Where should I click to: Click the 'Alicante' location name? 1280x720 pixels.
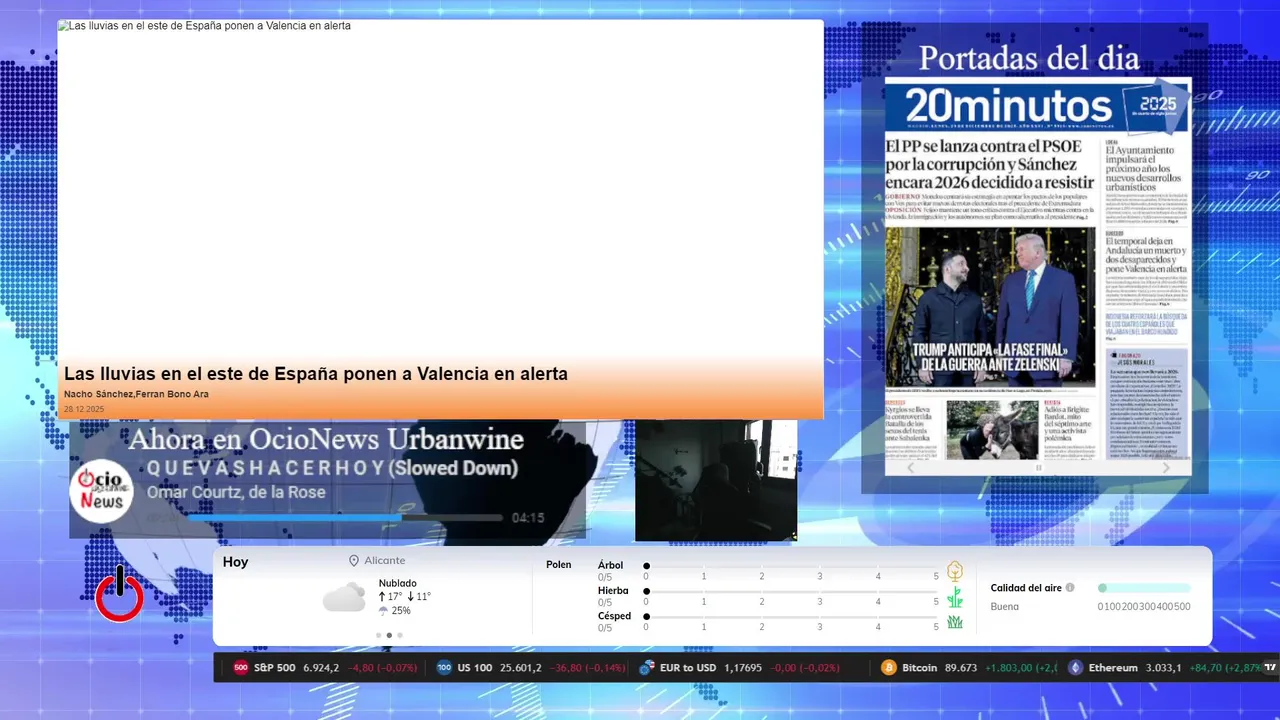385,561
